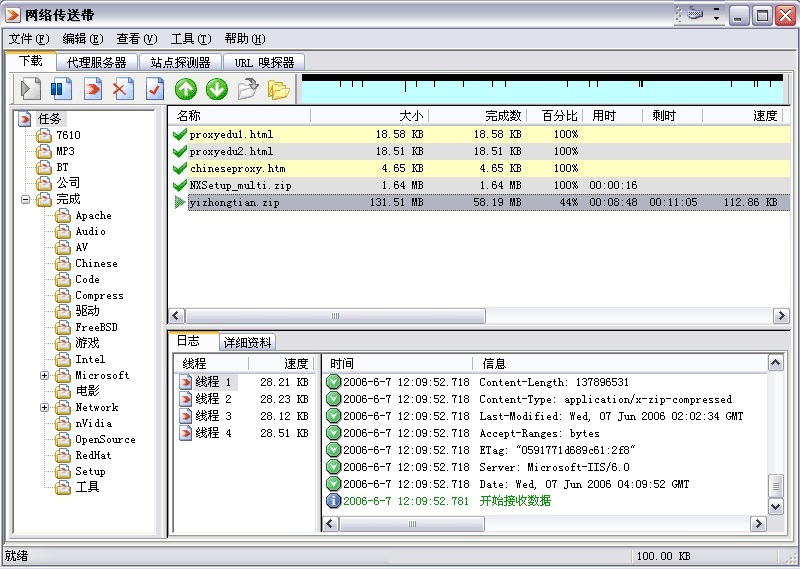Sort by the 名称 column header
The width and height of the screenshot is (800, 569).
point(189,116)
